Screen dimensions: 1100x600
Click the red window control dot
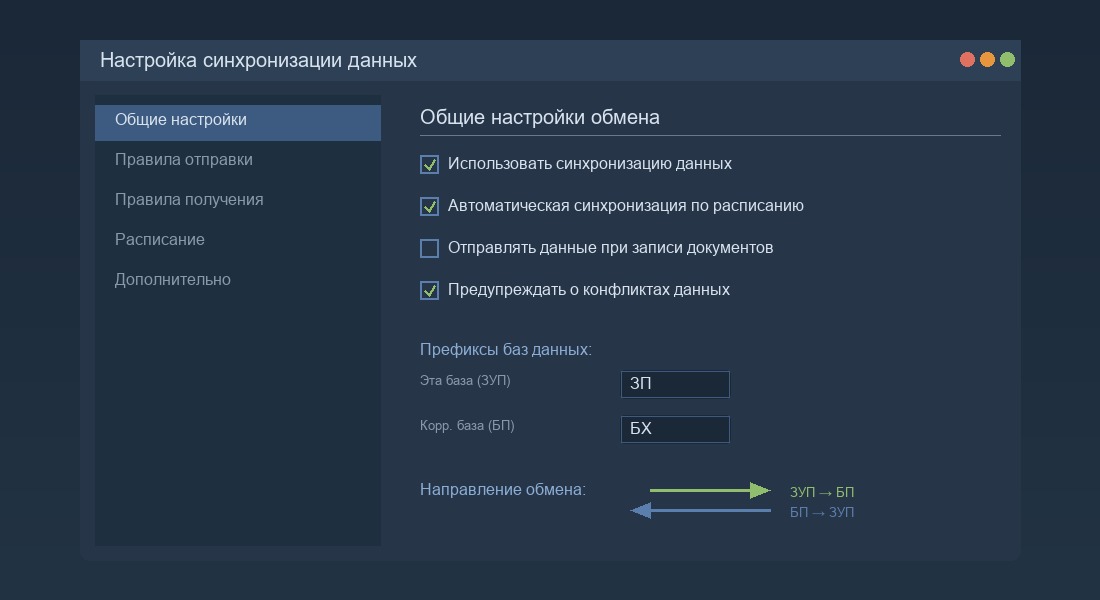966,59
